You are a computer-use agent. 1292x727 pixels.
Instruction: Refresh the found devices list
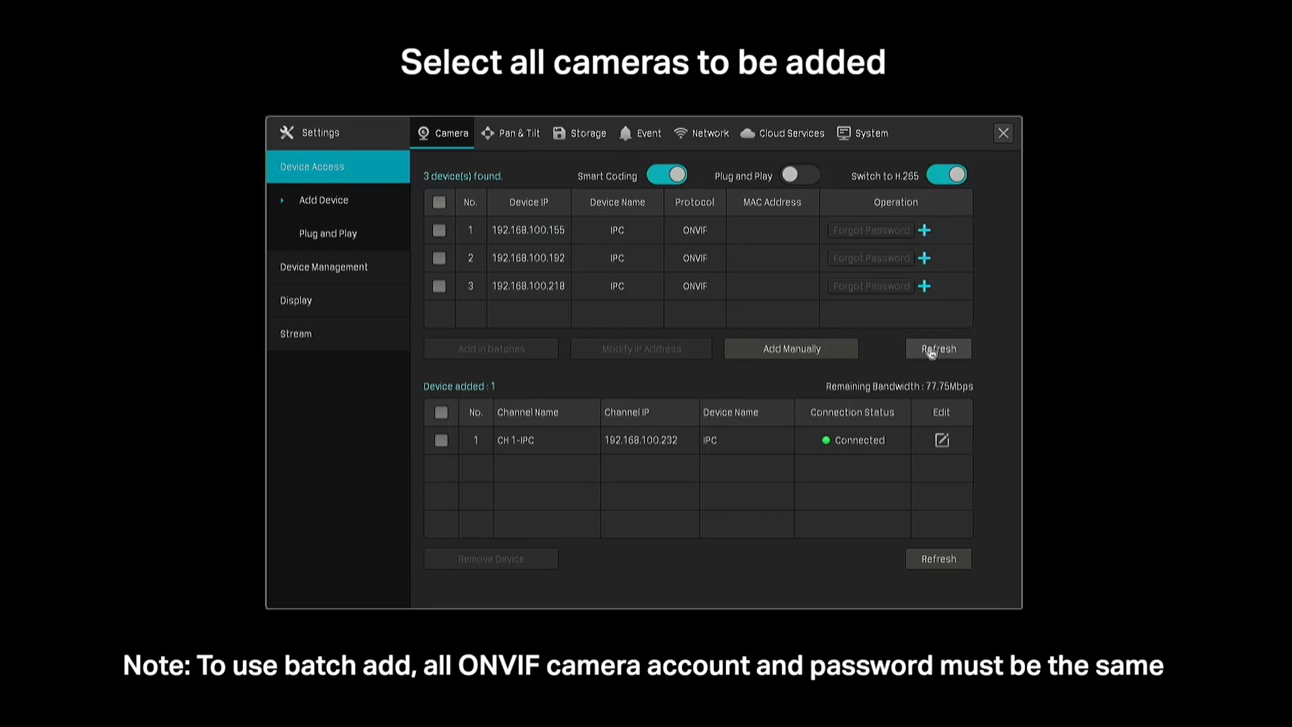point(938,349)
